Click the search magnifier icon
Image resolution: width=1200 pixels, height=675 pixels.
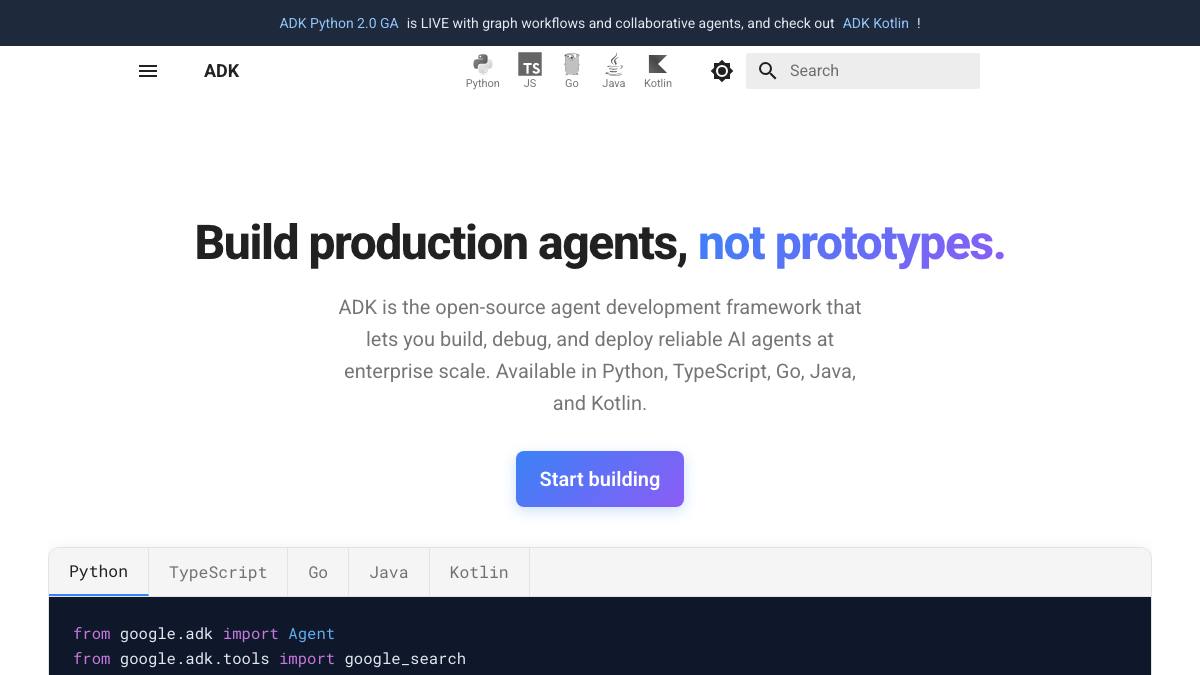[x=768, y=71]
